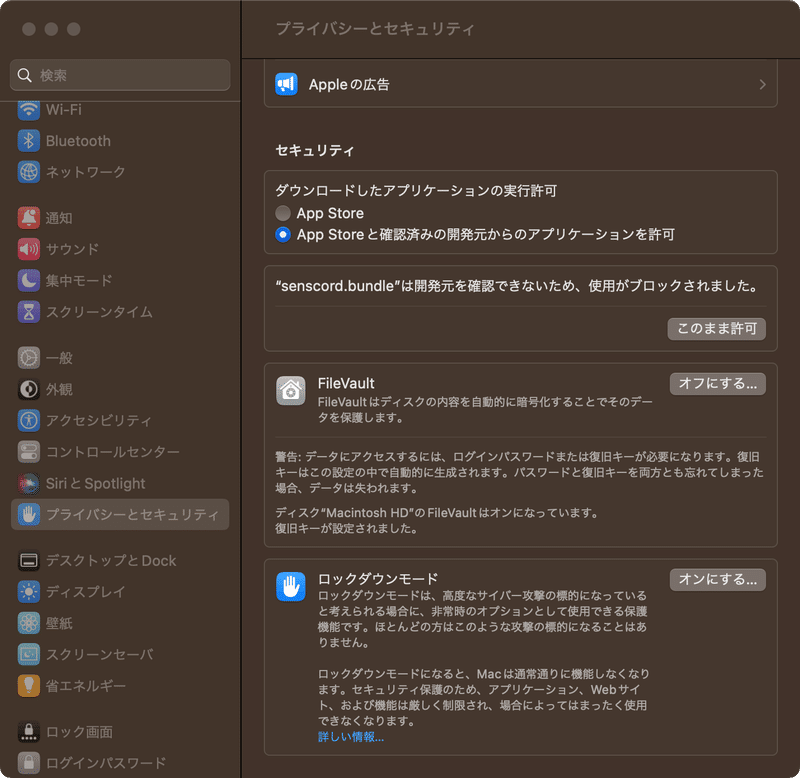Turn off FileVault with オフにする button
Viewport: 800px width, 778px height.
[x=717, y=384]
